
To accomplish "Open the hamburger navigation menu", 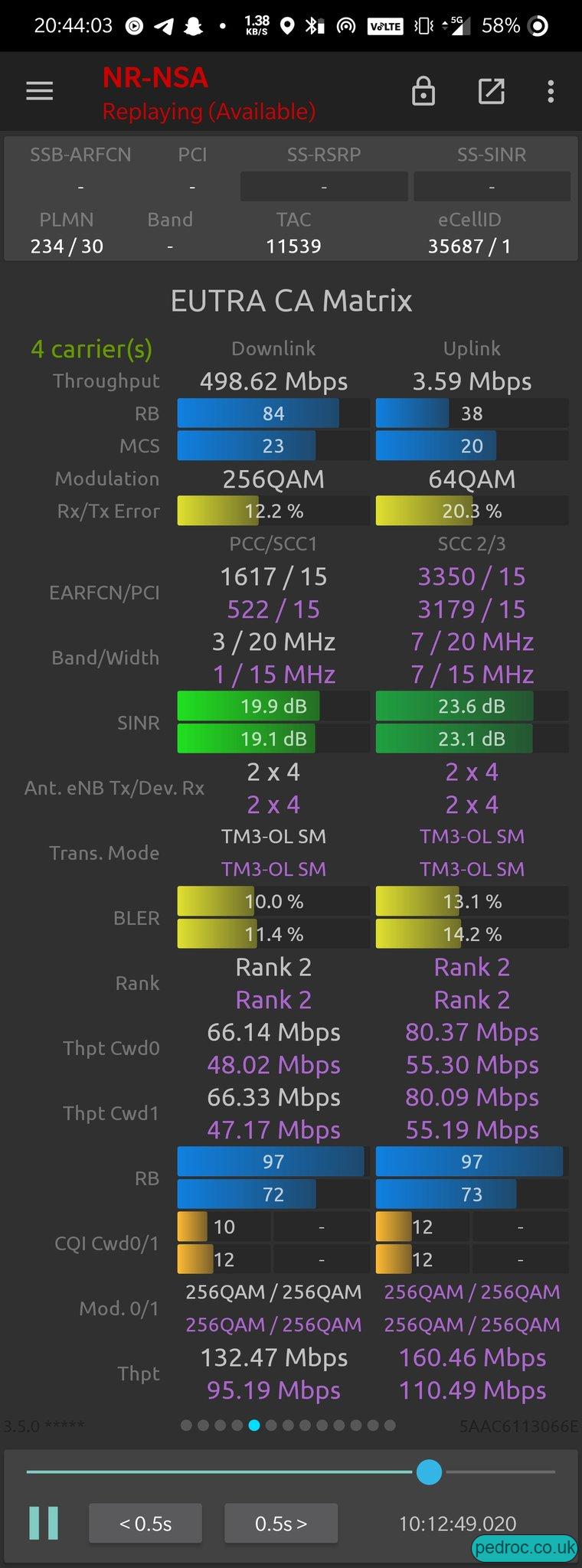I will (40, 91).
